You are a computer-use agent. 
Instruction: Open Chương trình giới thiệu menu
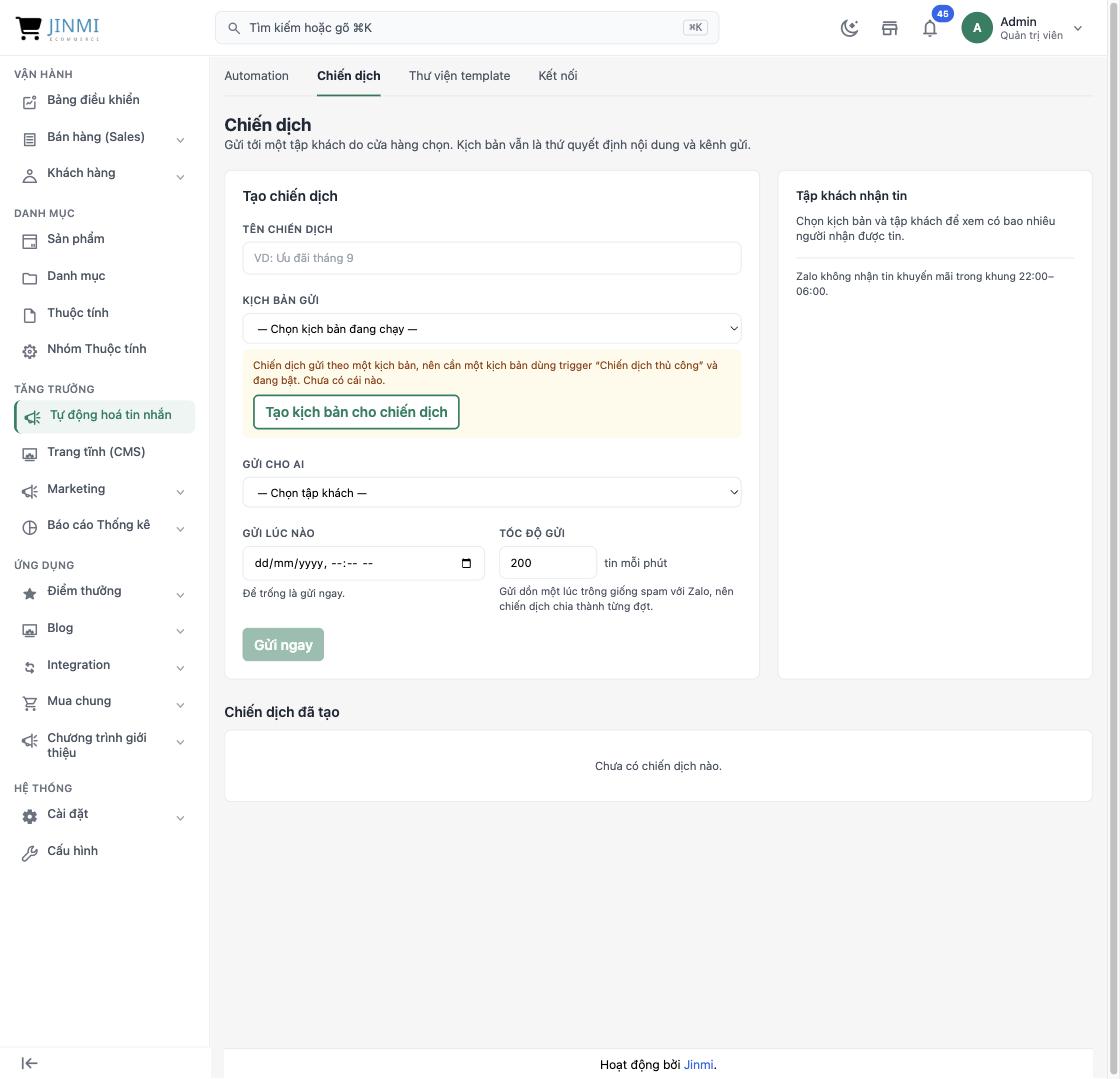click(x=103, y=745)
